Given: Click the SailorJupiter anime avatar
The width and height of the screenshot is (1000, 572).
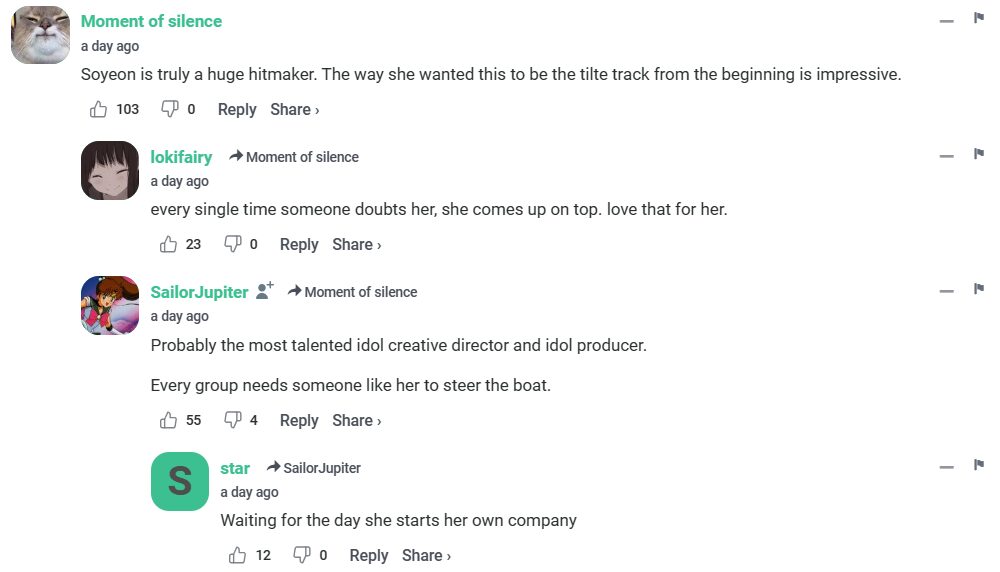Looking at the screenshot, I should (110, 305).
